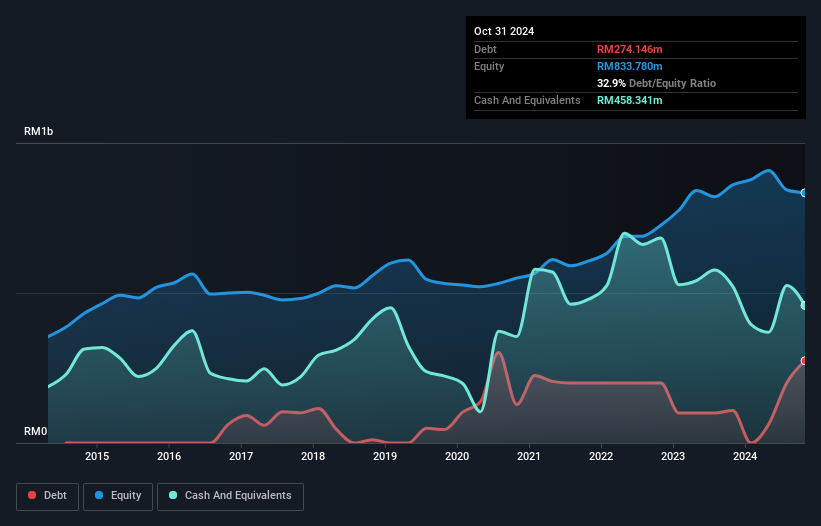
Task: Click the Cash value RM458.341m in tooltip
Action: [x=629, y=100]
